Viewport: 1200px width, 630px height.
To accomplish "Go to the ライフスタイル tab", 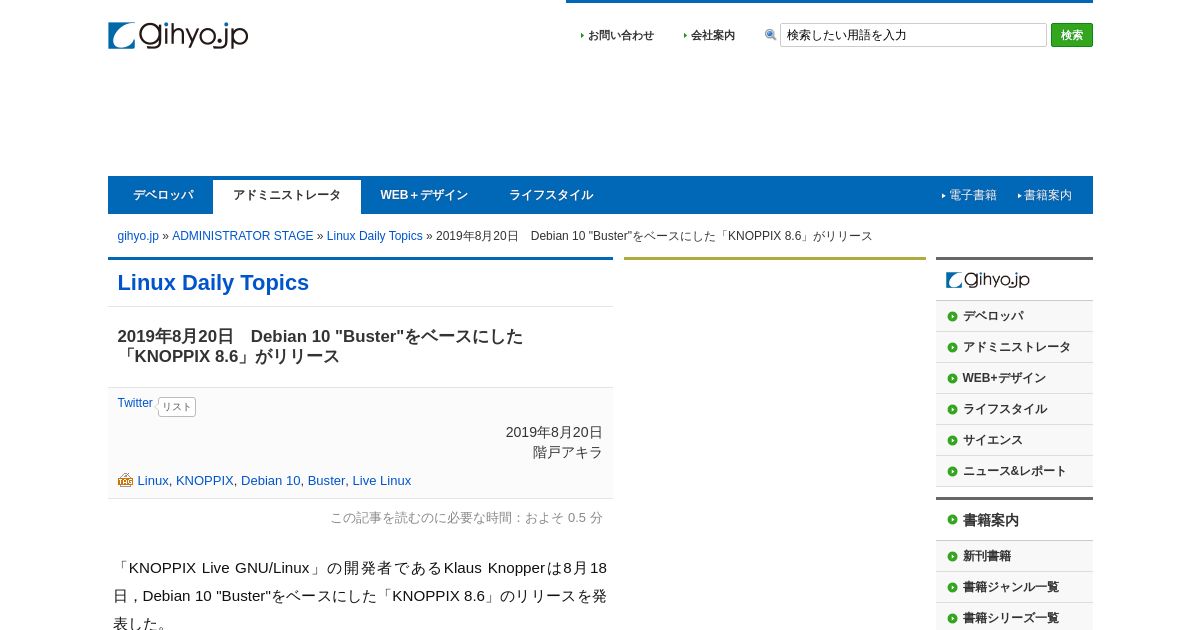I will [551, 195].
